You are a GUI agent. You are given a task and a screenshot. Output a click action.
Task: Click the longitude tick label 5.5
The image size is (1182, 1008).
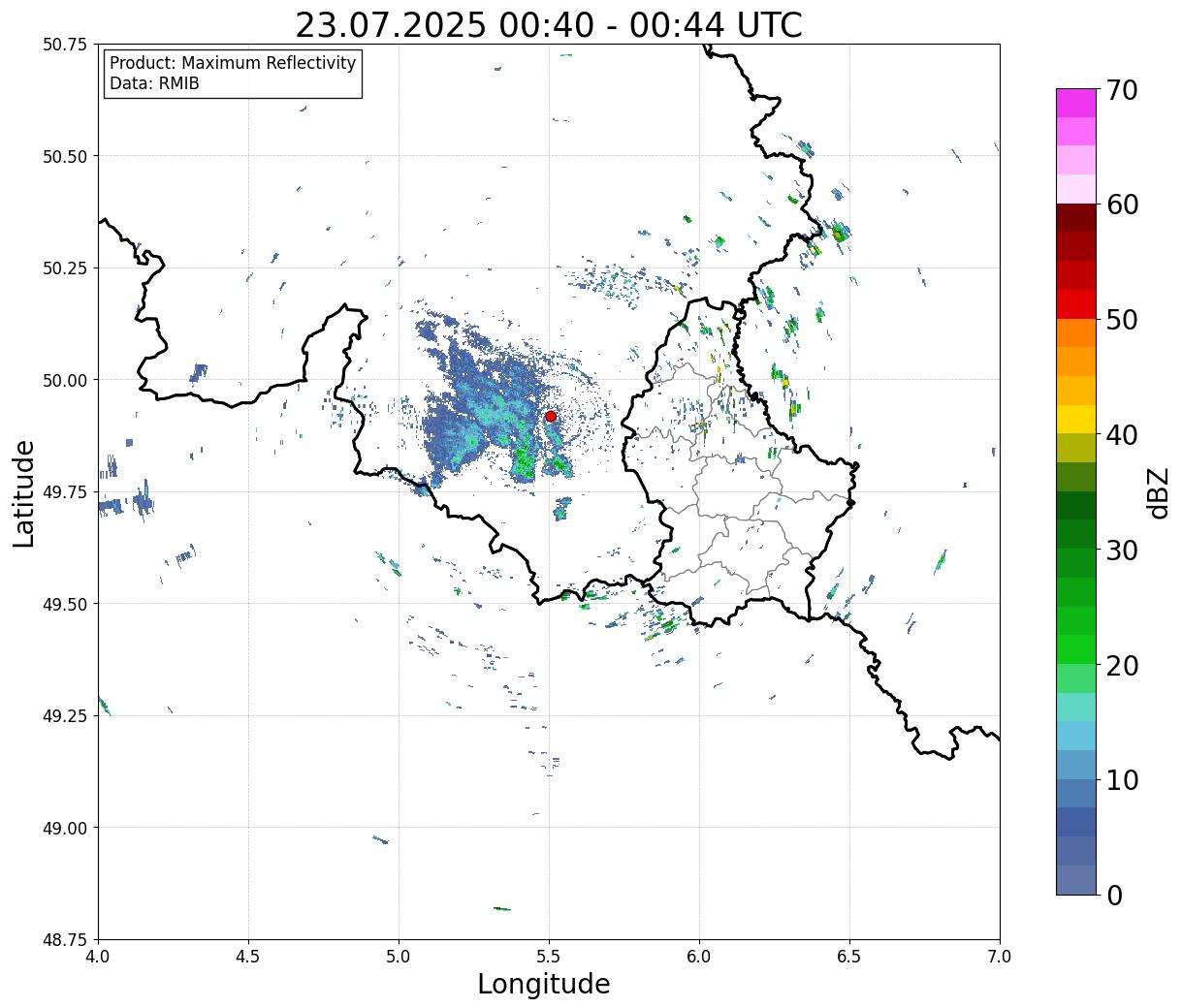coord(549,957)
